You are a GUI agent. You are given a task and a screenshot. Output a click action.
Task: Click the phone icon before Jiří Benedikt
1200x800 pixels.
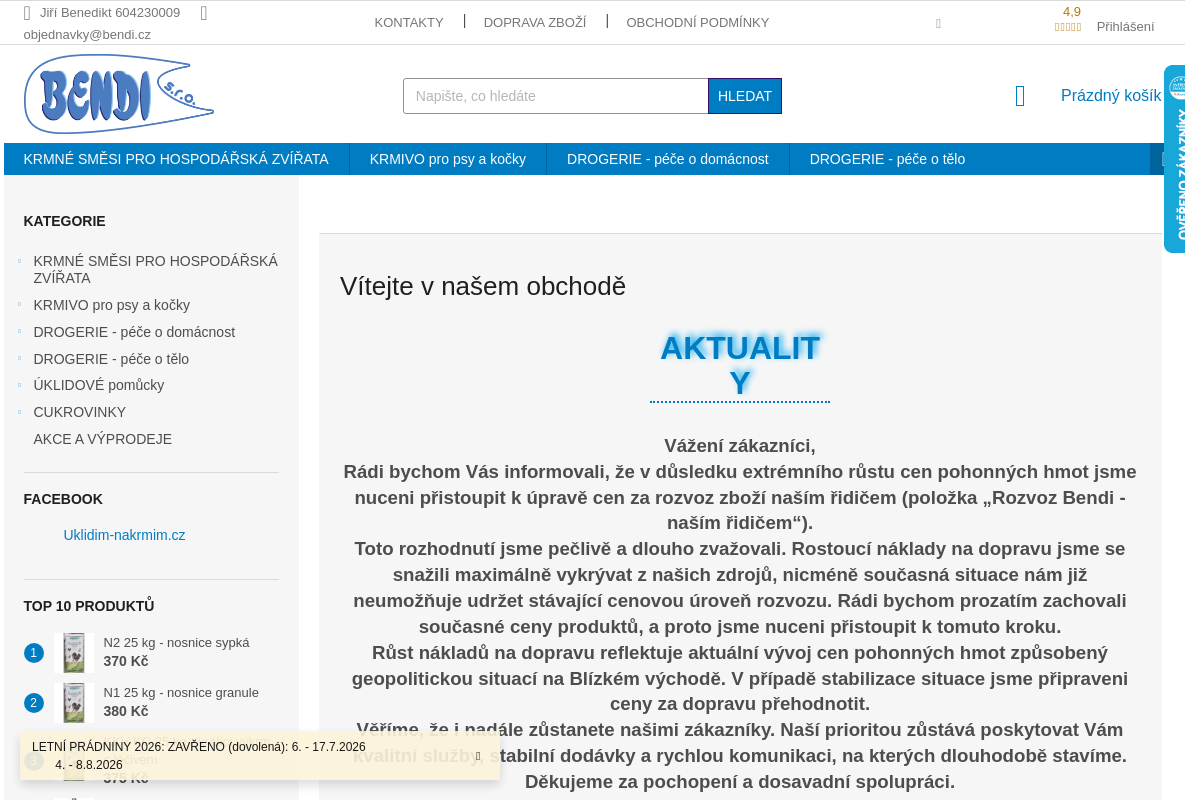[x=28, y=13]
